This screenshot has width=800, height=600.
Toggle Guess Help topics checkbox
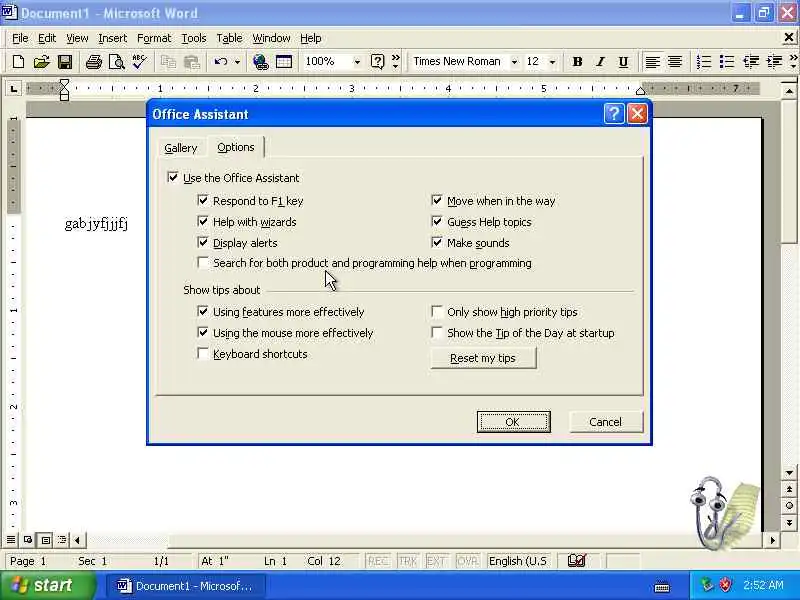[x=437, y=221]
